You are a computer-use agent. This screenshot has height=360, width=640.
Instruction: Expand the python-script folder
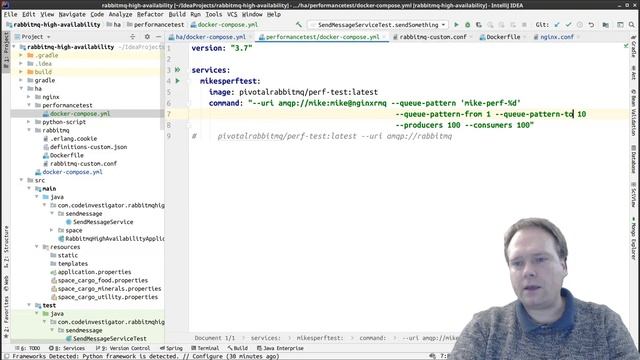click(29, 122)
